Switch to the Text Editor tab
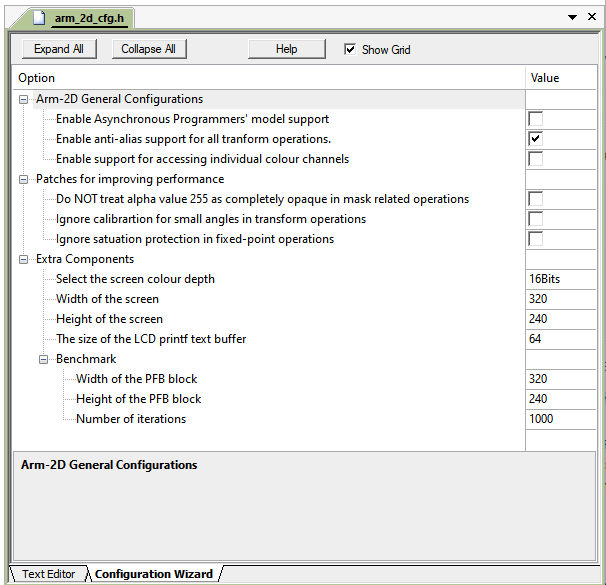The width and height of the screenshot is (606, 585). pos(48,574)
